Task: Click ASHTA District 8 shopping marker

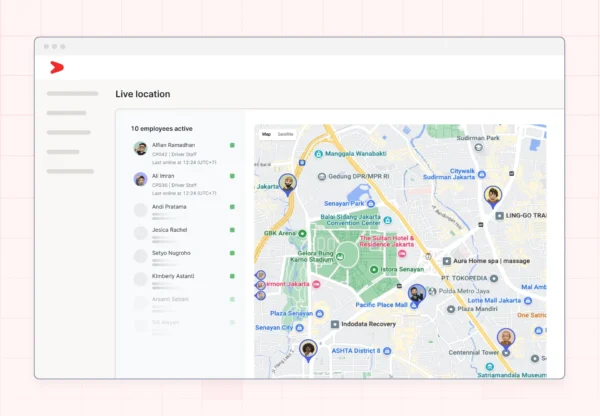Action: pyautogui.click(x=387, y=351)
